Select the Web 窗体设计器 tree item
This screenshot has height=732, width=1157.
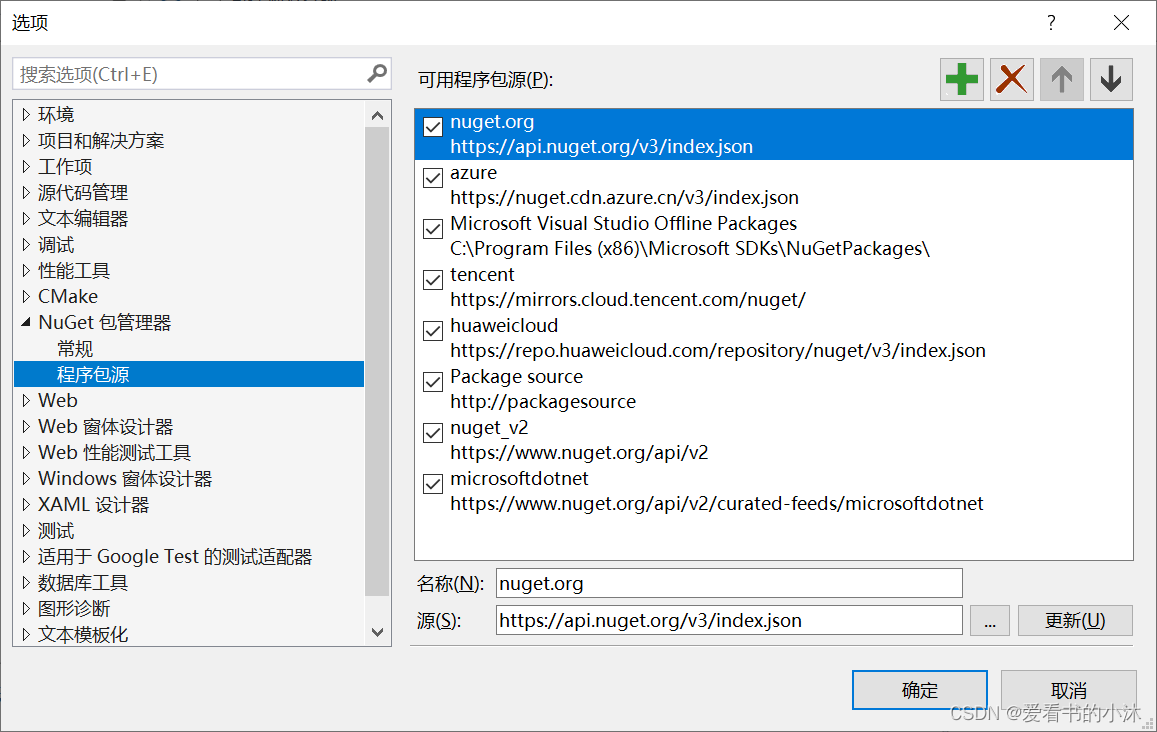[x=106, y=427]
